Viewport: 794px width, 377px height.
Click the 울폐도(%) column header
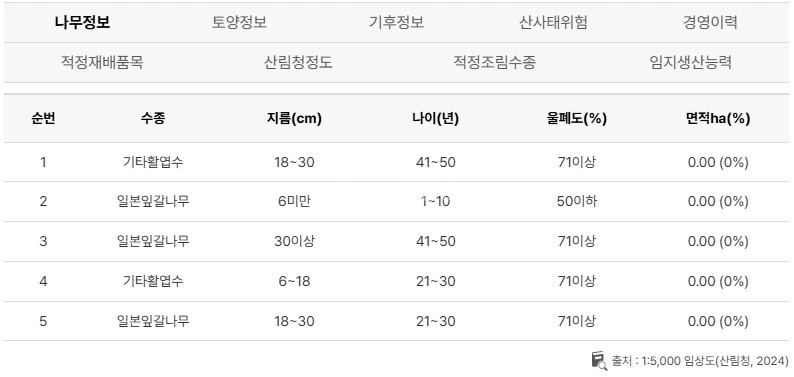click(x=577, y=119)
